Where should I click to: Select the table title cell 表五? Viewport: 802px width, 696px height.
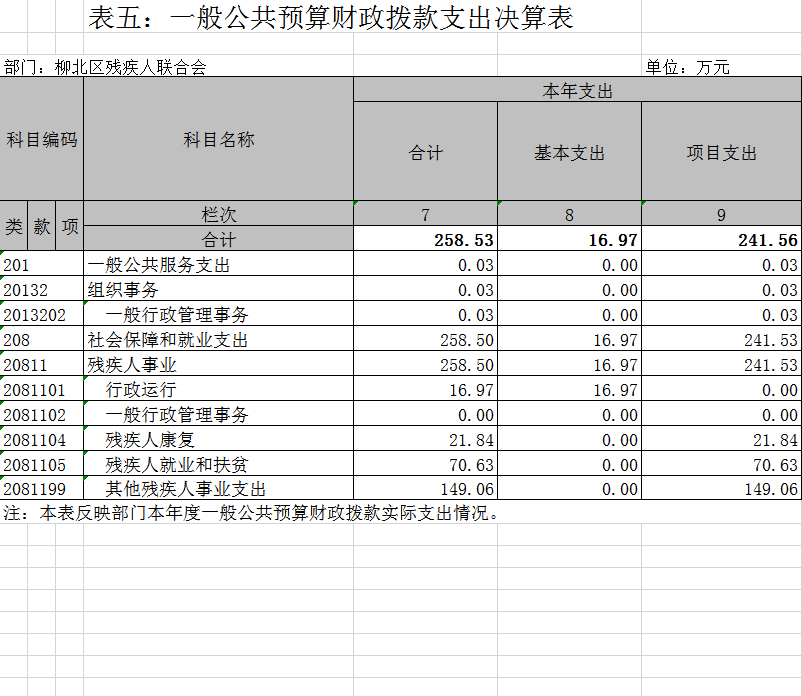click(x=330, y=17)
